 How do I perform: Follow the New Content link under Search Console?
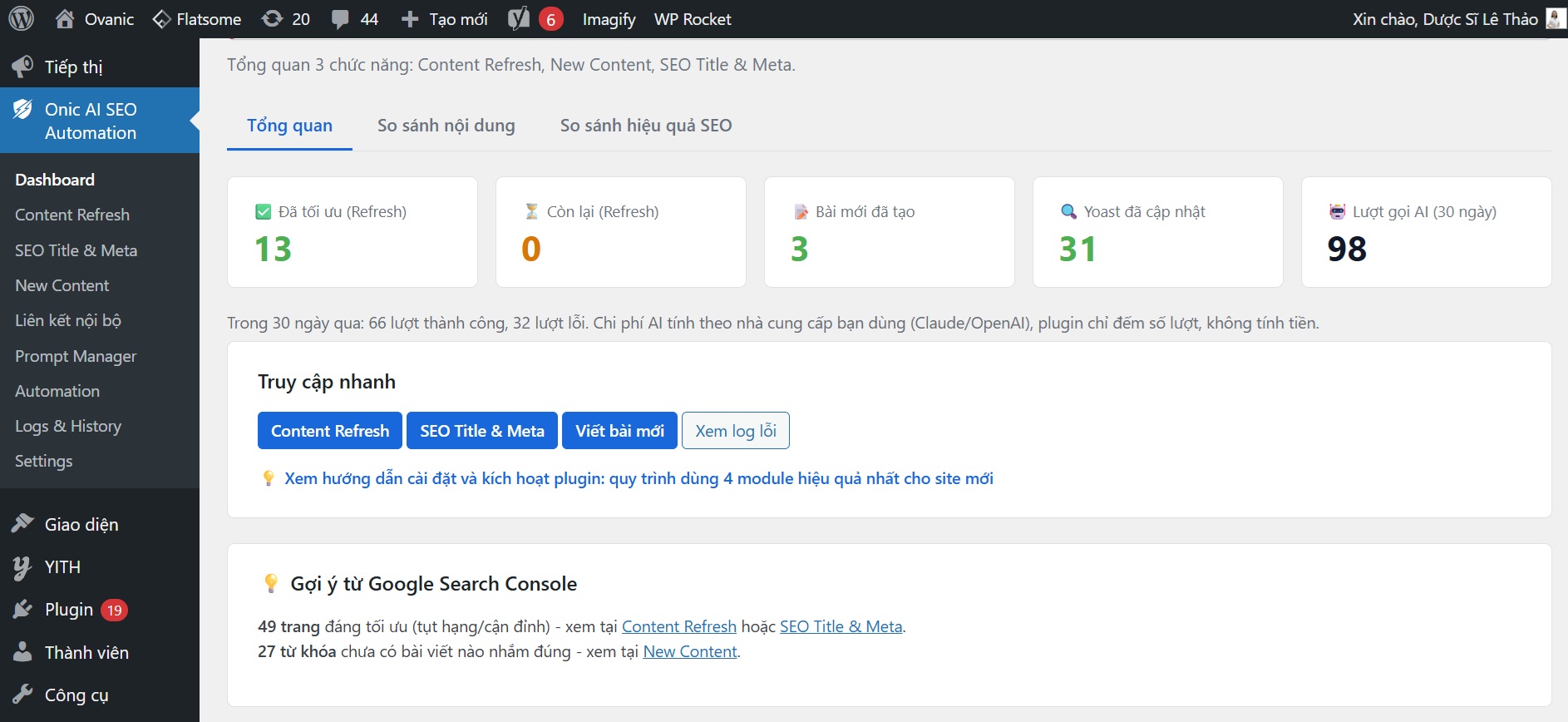tap(690, 651)
